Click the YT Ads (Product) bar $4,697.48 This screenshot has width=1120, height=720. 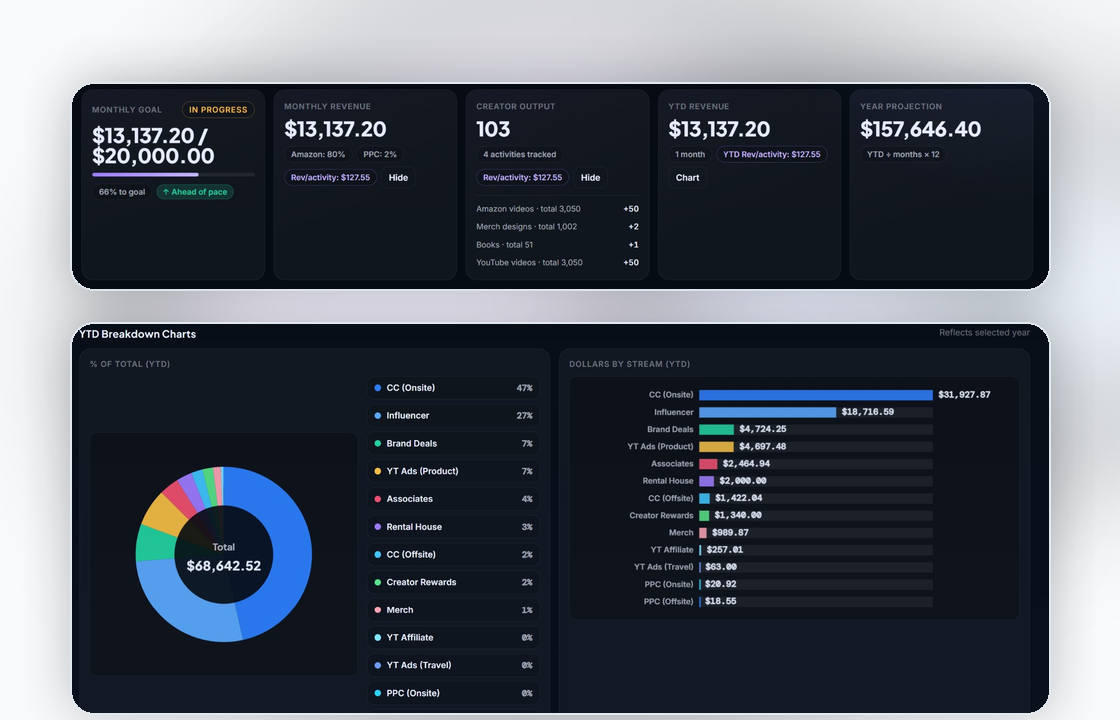[716, 446]
